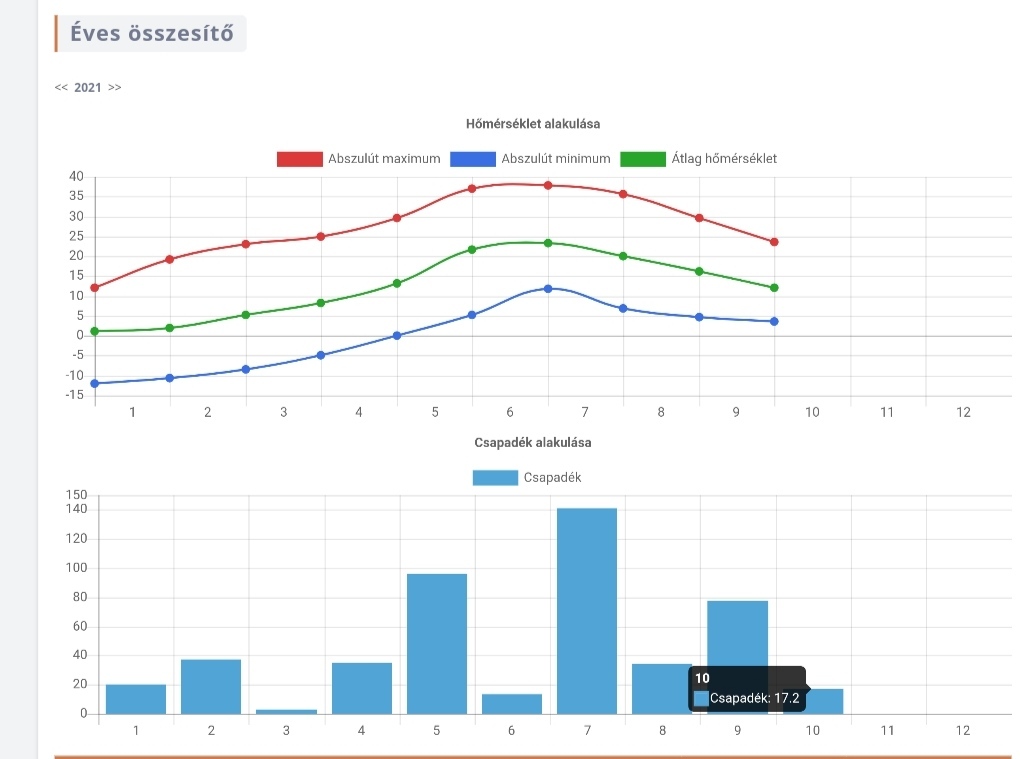Viewport: 1020px width, 759px height.
Task: Toggle the Abszolút minimum legend series
Action: tap(555, 159)
